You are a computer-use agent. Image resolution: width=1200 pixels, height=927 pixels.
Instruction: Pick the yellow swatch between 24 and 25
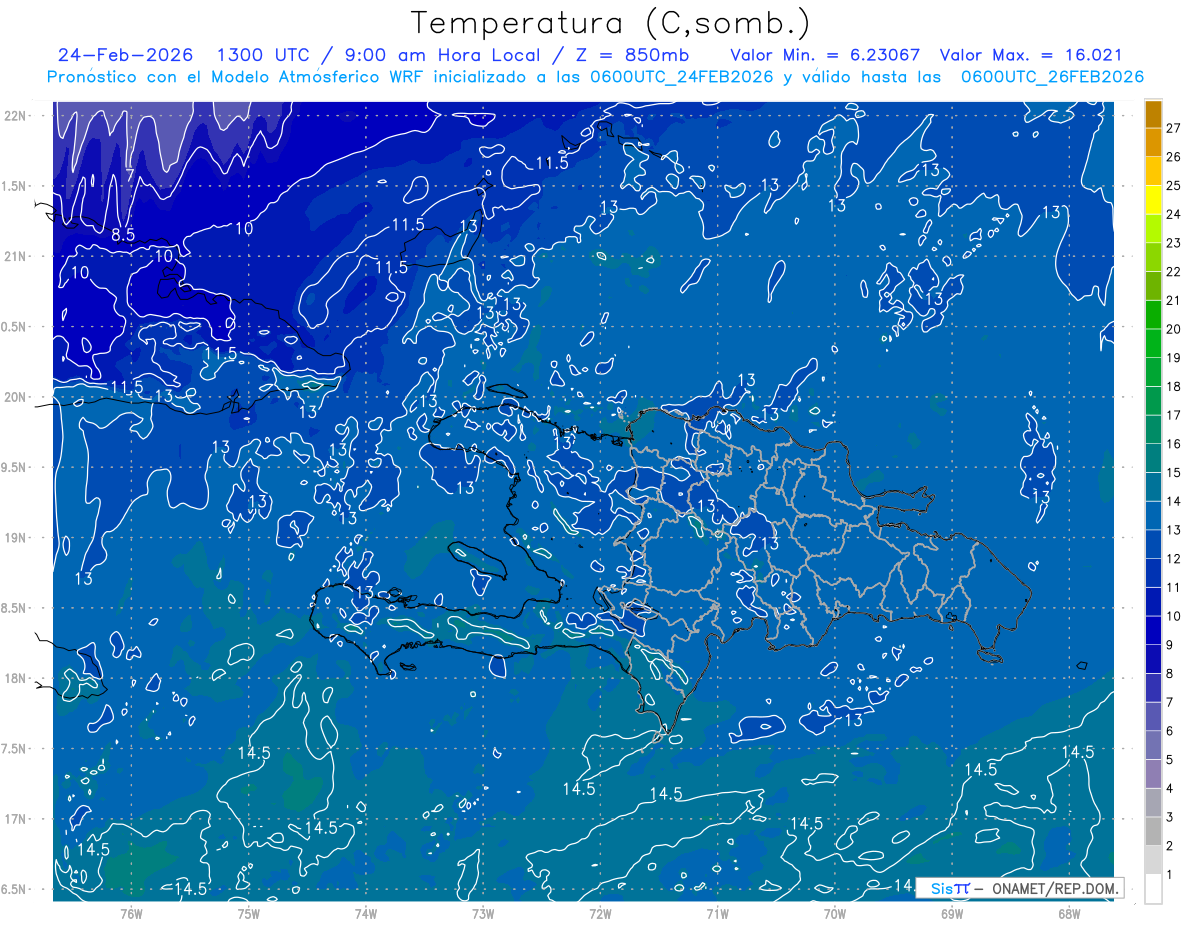pos(1153,200)
